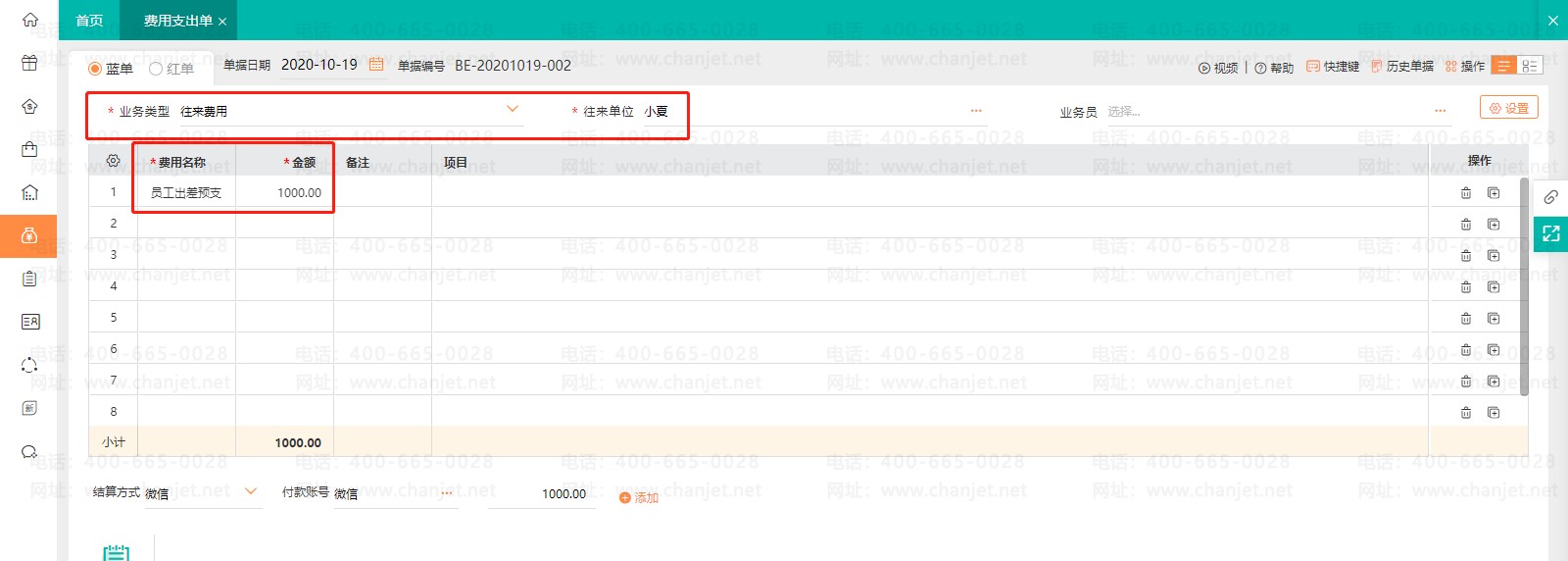The image size is (1568, 561).
Task: Switch to the 首页 tab
Action: pyautogui.click(x=89, y=21)
